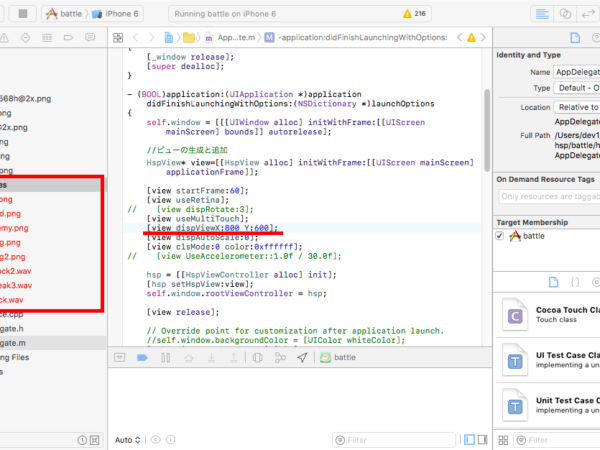Switch to the Assistant editor
This screenshot has height=450, width=600.
[565, 14]
